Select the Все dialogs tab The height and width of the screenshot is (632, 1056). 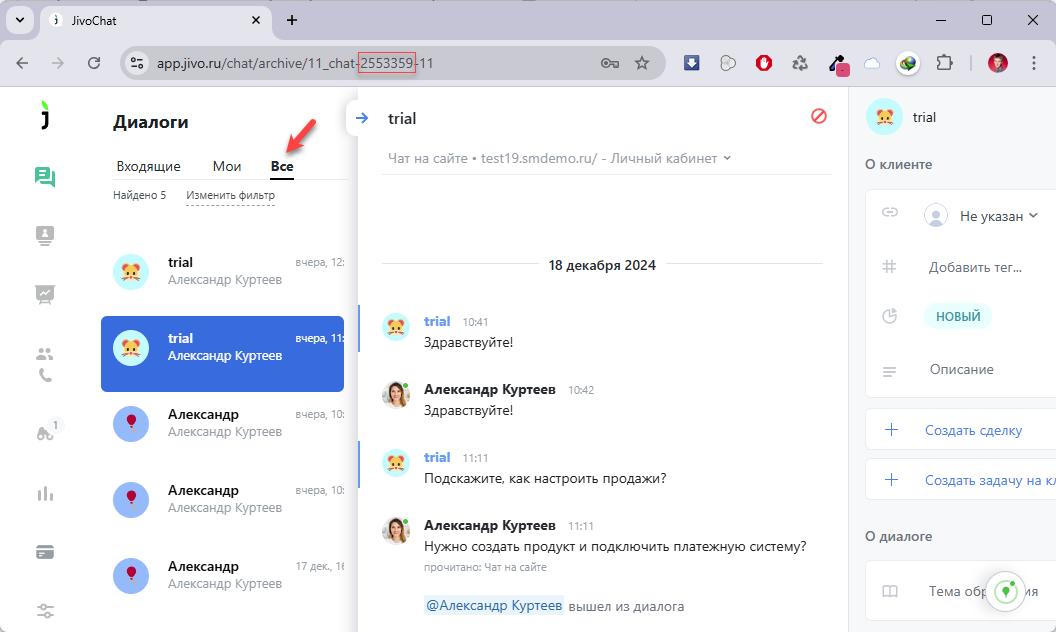coord(282,166)
